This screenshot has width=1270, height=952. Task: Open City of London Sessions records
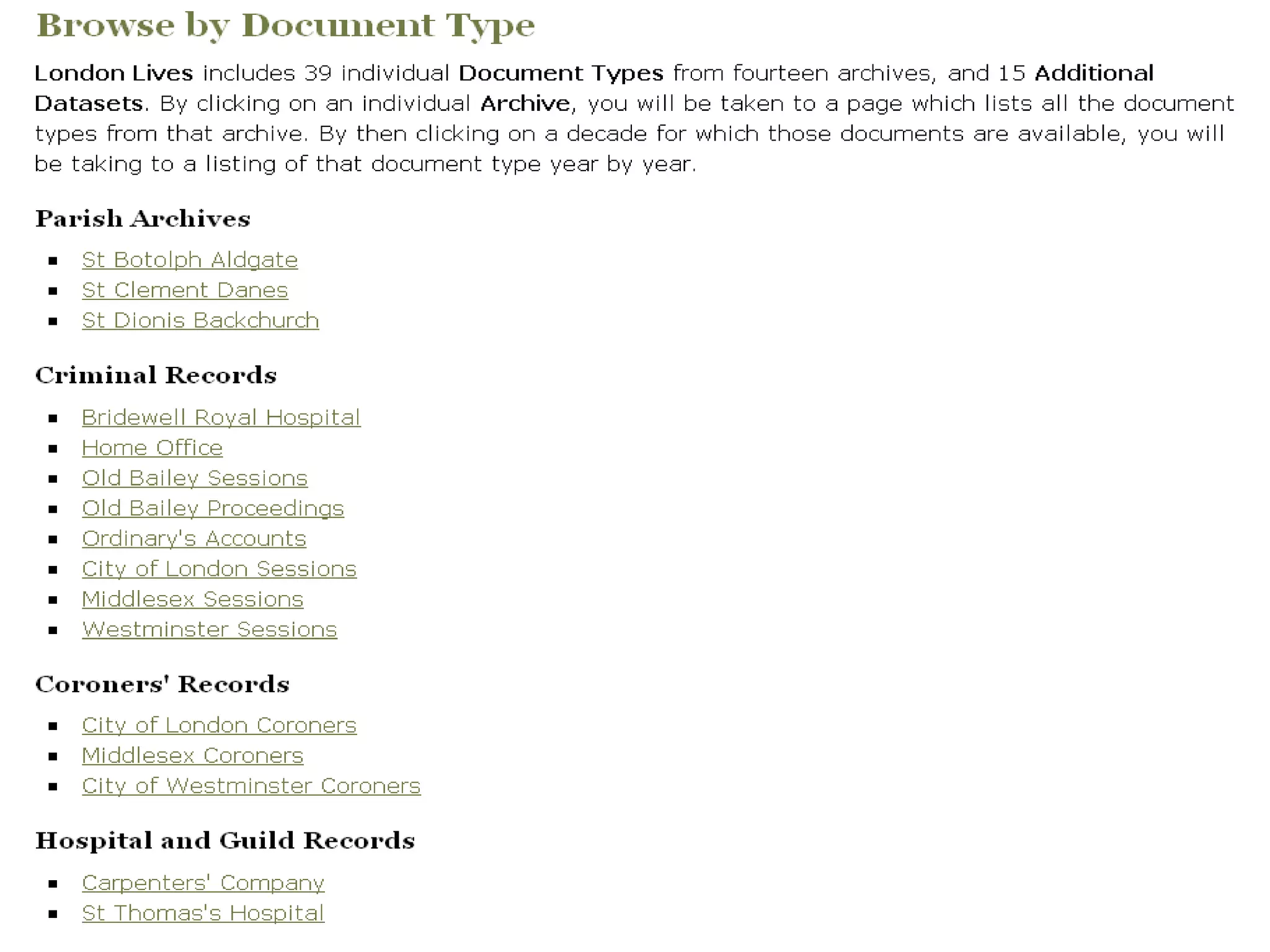click(x=219, y=569)
